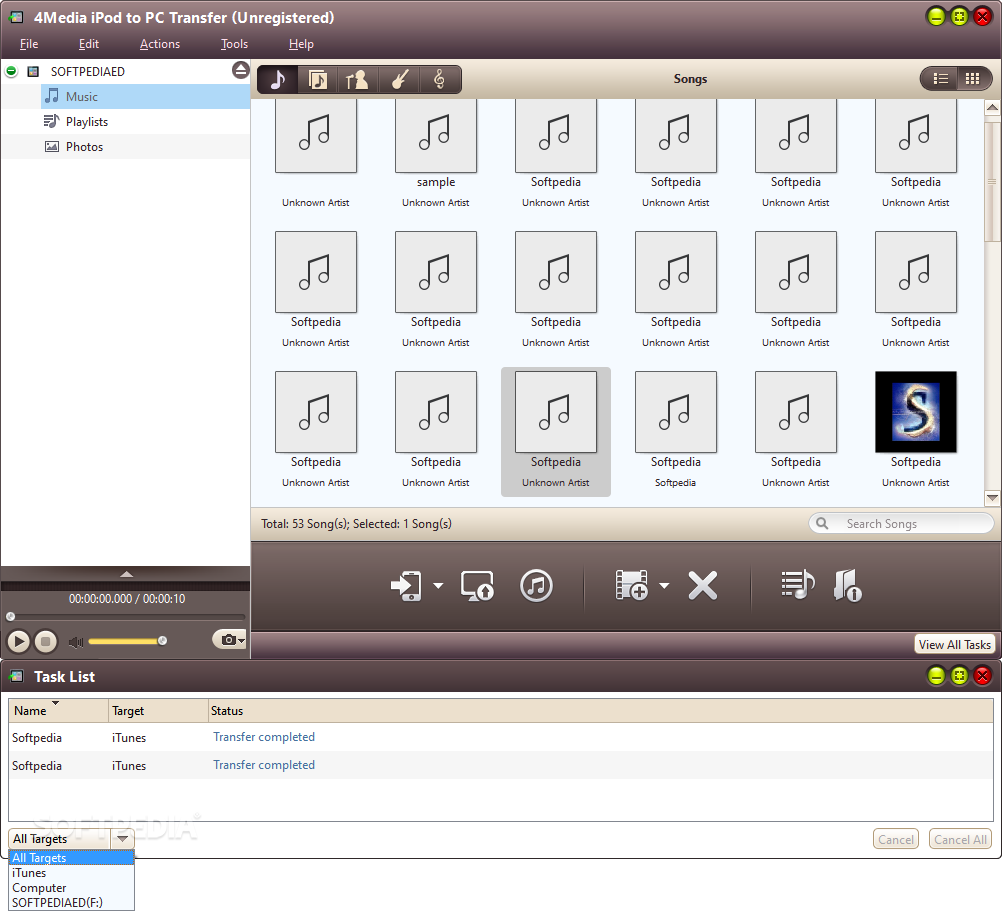Choose SOFTPEDIAED(F:) in targets dropdown
1002x911 pixels.
[72, 903]
